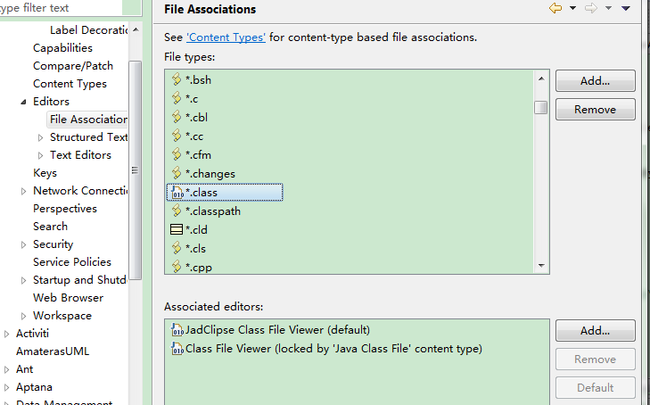Click the *.cpp file type icon
The image size is (650, 405).
pos(177,267)
